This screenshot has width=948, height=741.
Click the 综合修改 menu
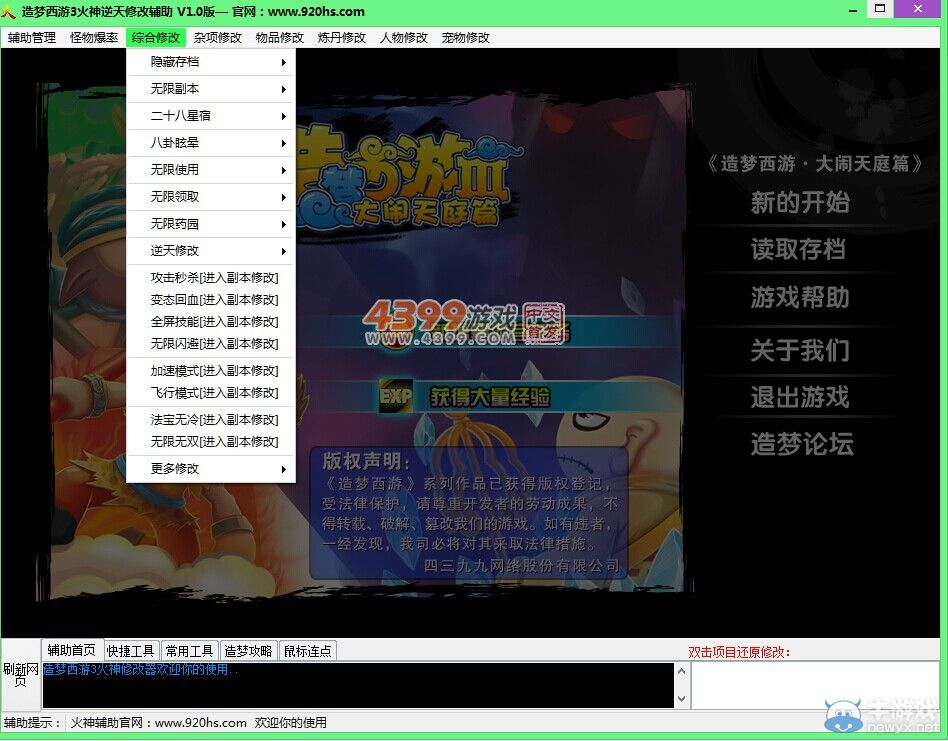156,37
